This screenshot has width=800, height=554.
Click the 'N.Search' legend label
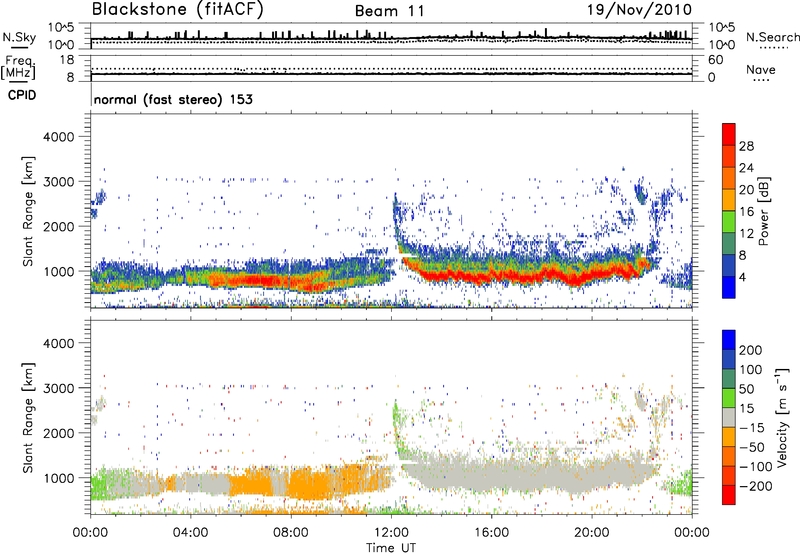[773, 37]
